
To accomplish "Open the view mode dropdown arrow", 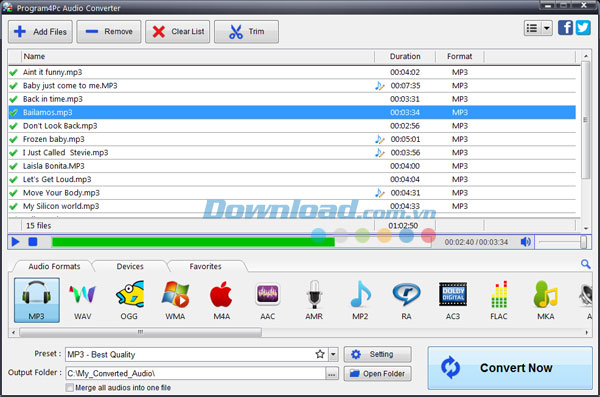I will [547, 28].
